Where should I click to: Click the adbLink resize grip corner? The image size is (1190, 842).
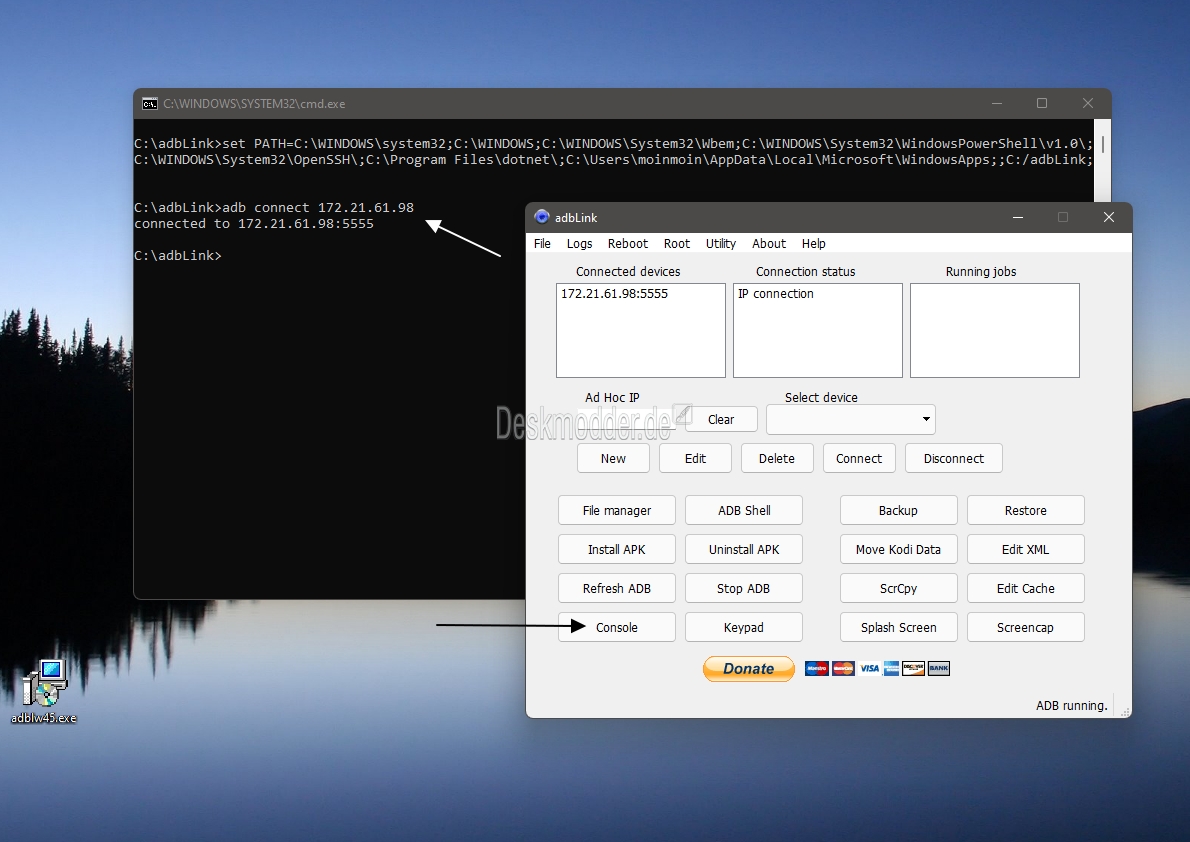(x=1125, y=711)
